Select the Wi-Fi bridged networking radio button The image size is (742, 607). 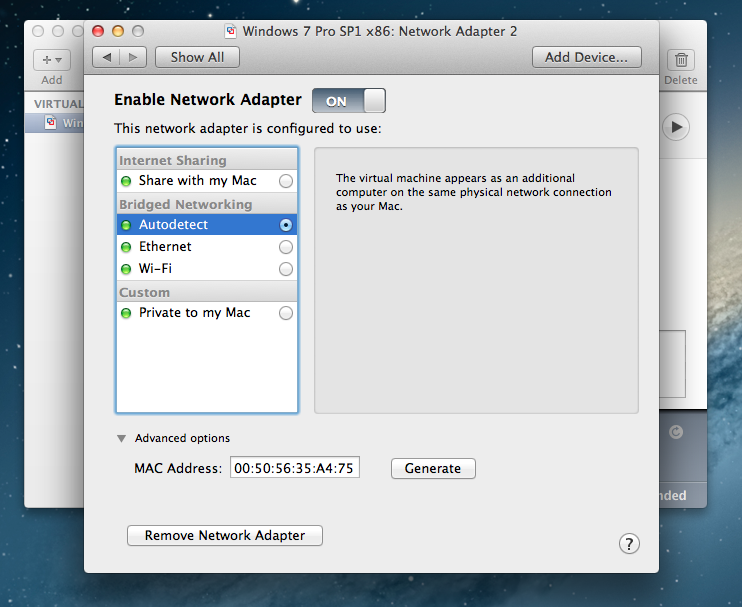(286, 269)
